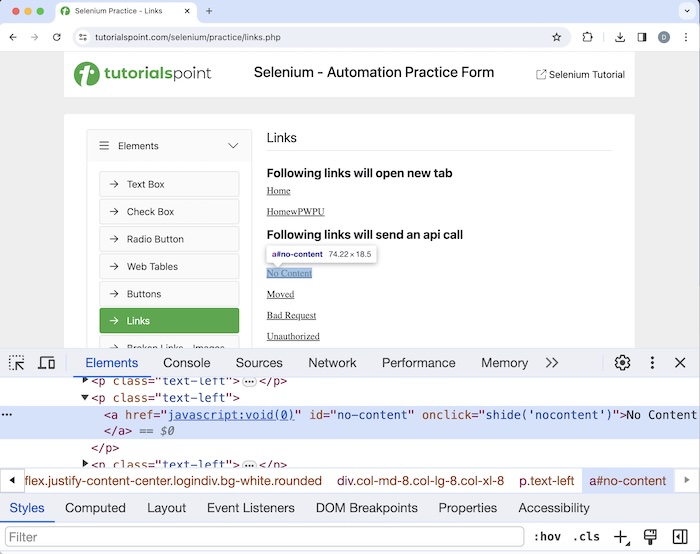Bookmark this page with the star icon

click(557, 37)
